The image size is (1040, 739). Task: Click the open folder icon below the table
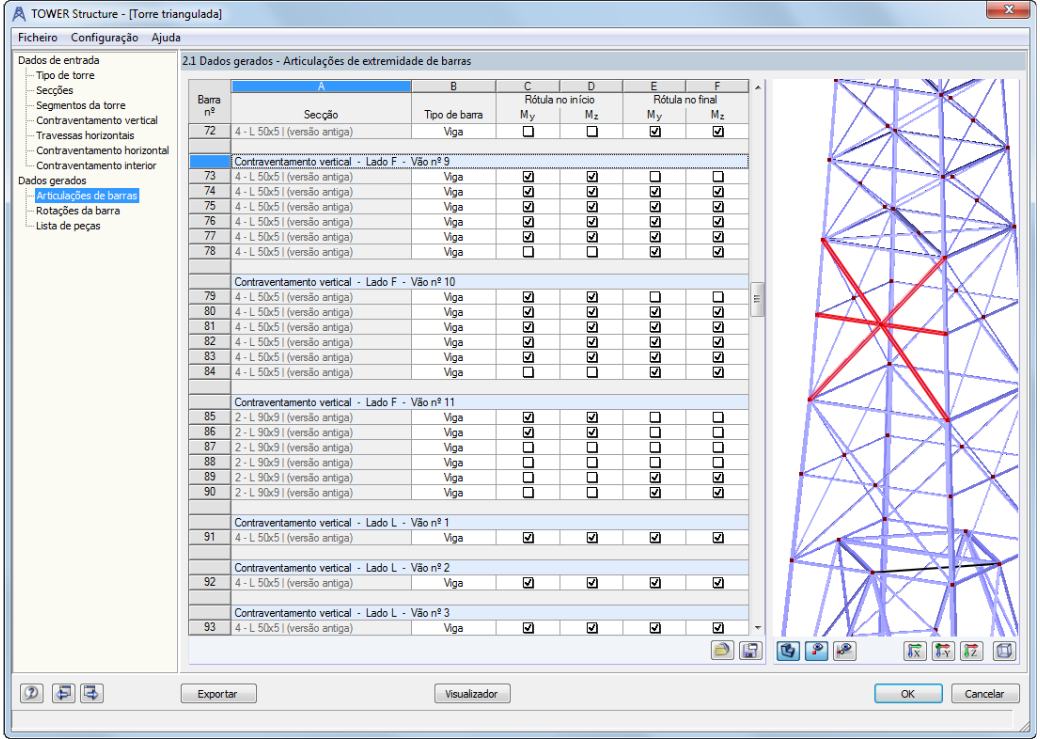722,650
